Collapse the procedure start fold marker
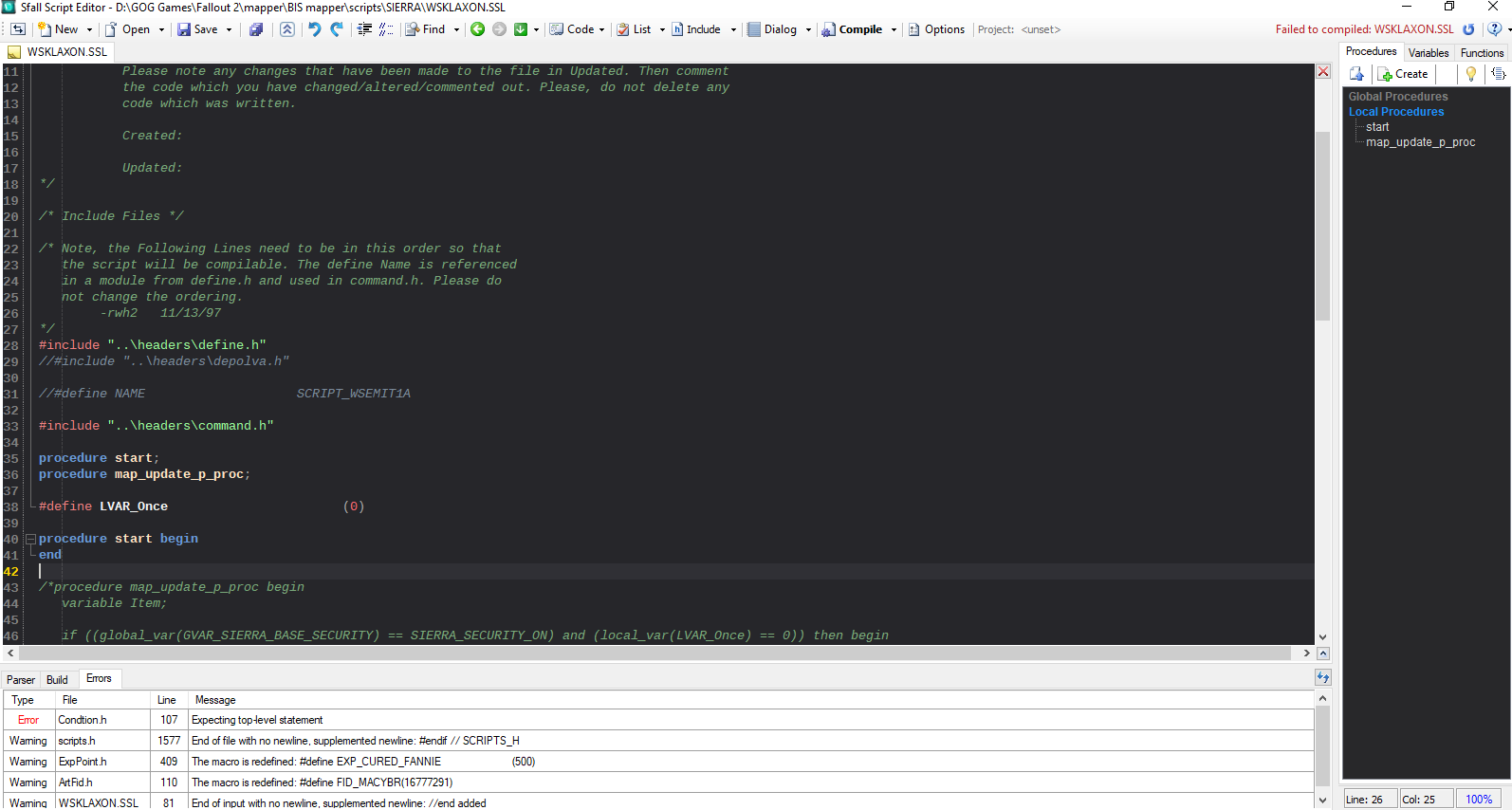Screen dimensions: 1512x810 [x=30, y=539]
